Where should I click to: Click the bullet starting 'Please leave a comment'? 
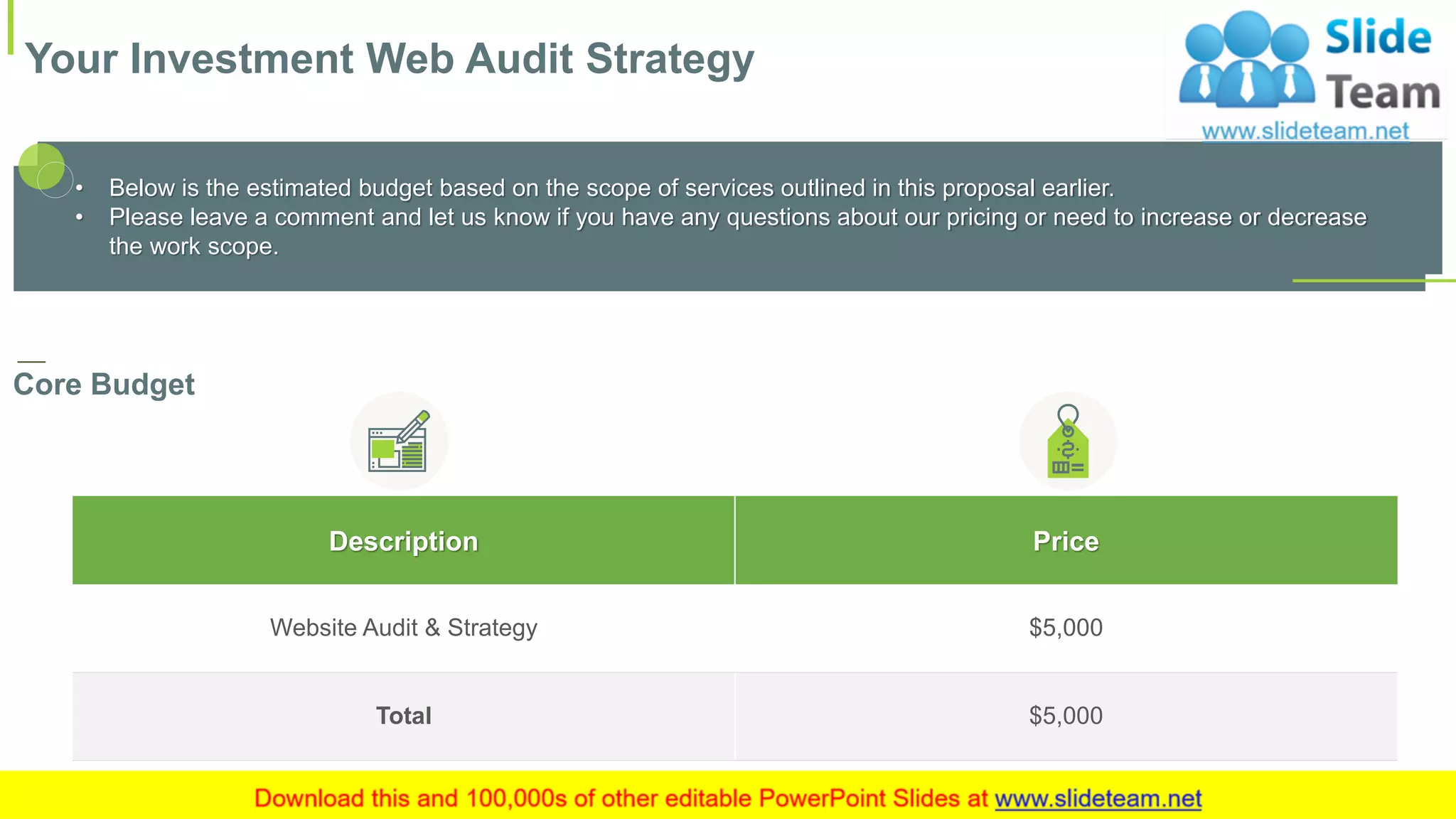[x=737, y=231]
